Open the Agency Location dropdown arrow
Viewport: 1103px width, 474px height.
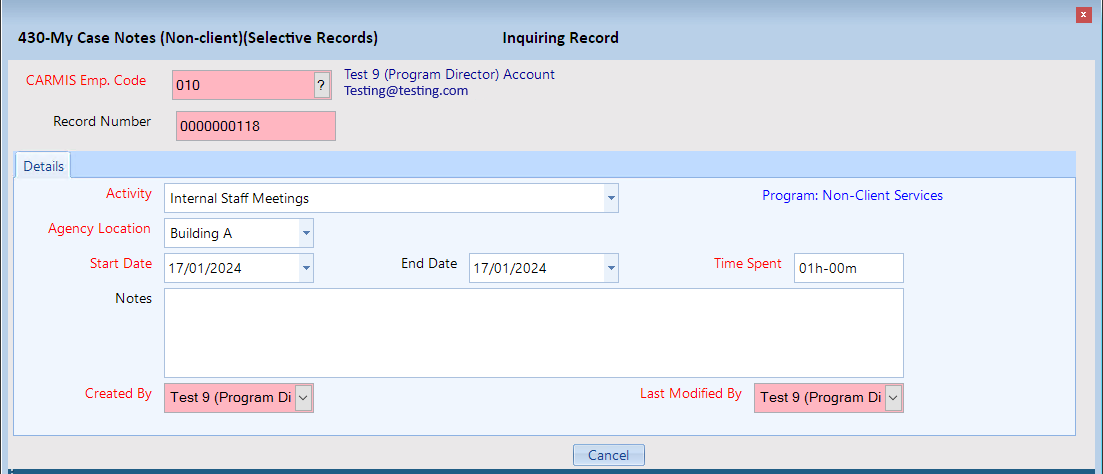pyautogui.click(x=305, y=234)
